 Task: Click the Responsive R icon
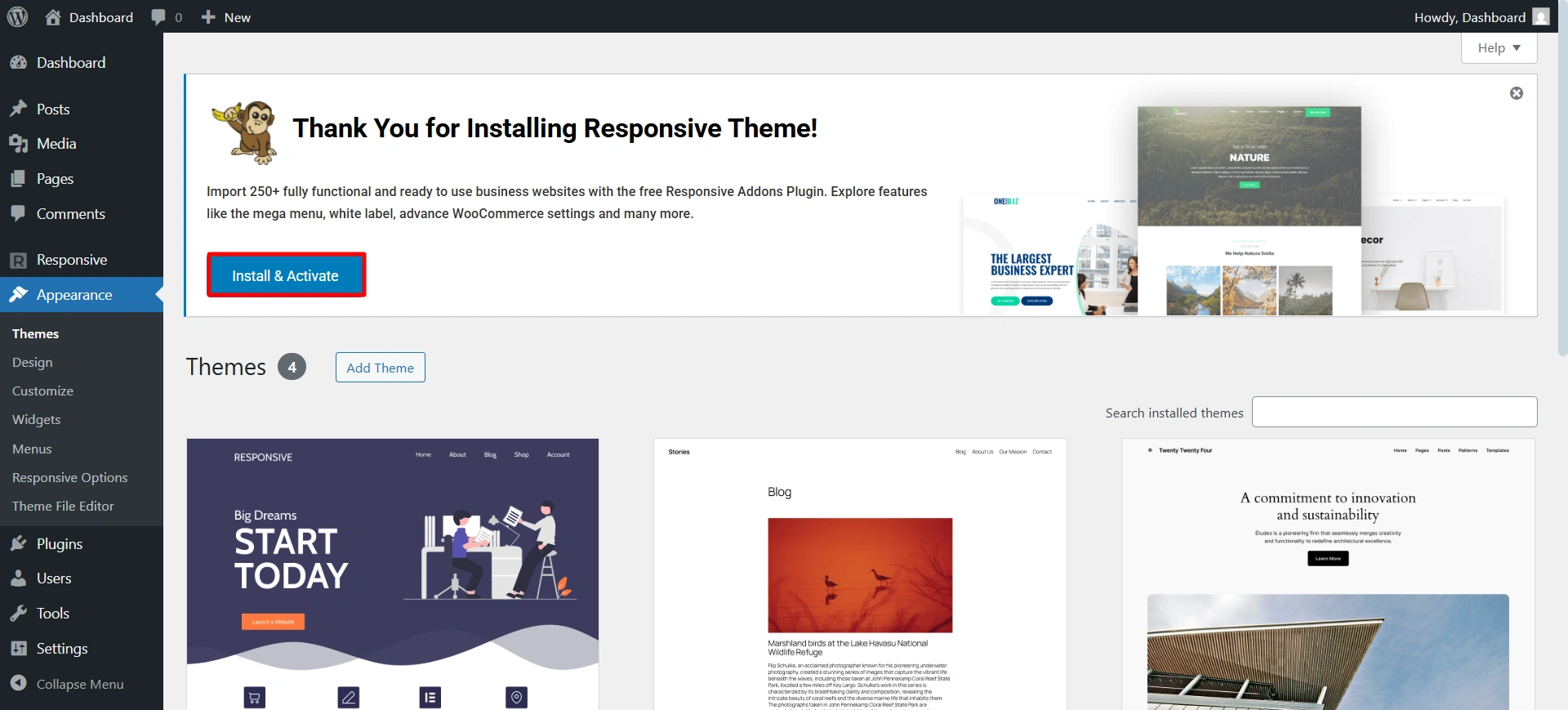[x=18, y=260]
